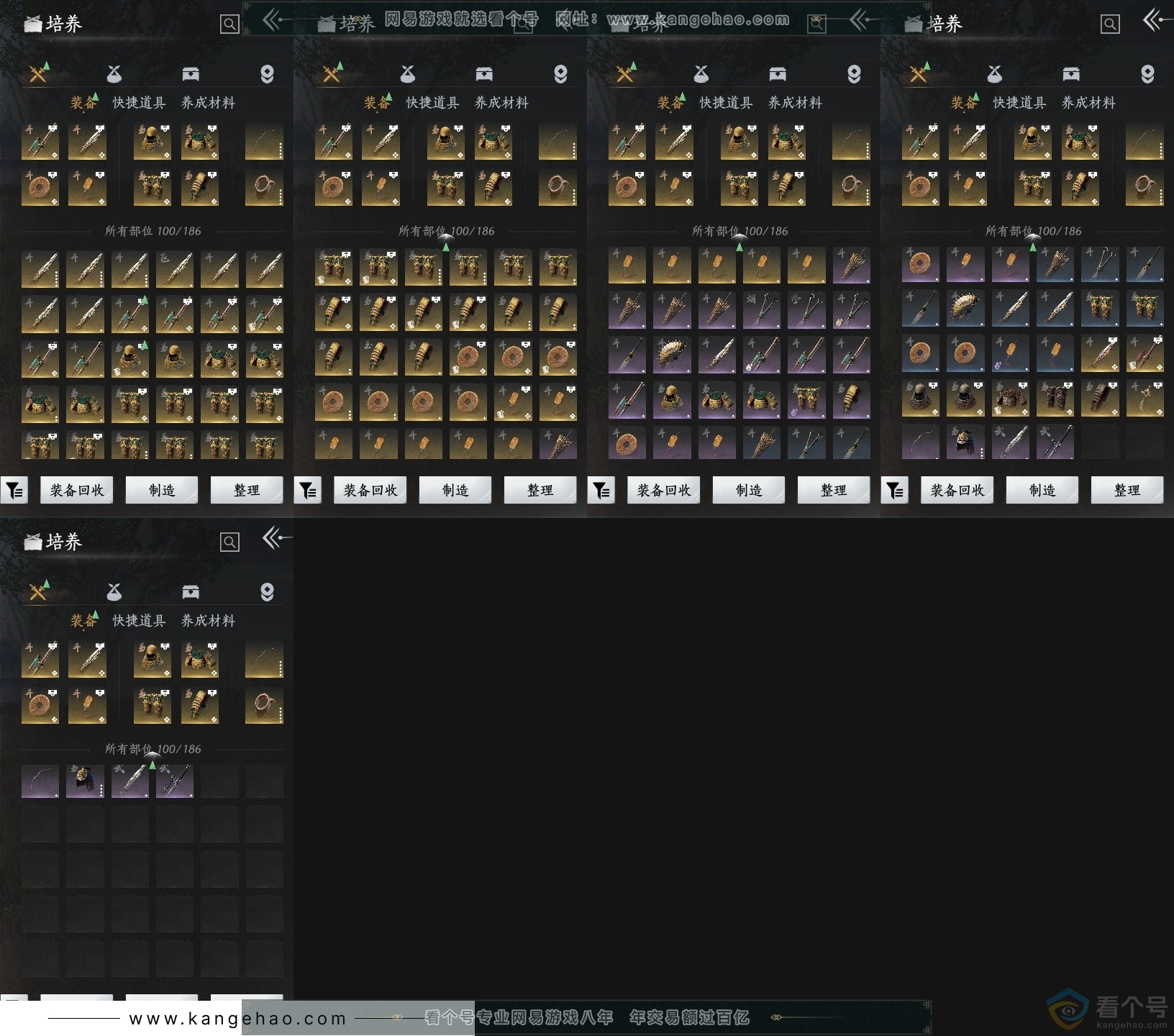This screenshot has width=1174, height=1036.
Task: Open 所有部位 100/186 filter in top-left panel
Action: (153, 231)
